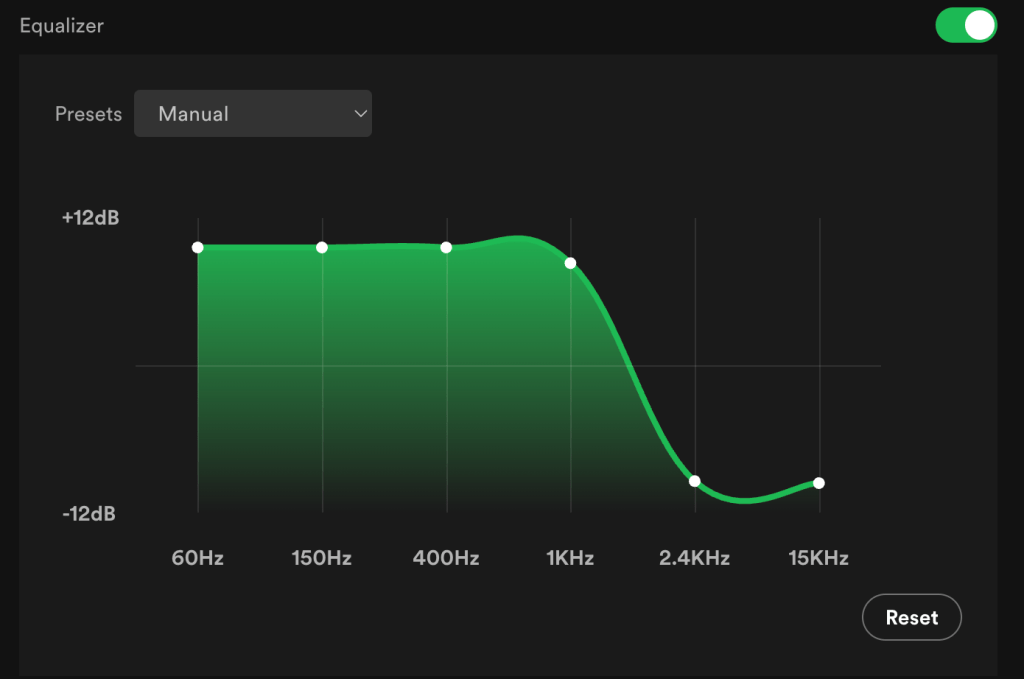Click the chevron arrow in Presets dropdown

tap(361, 114)
